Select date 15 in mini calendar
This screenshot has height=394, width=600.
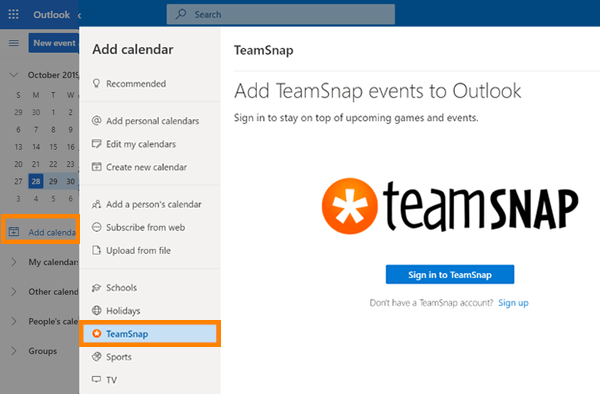click(x=53, y=147)
